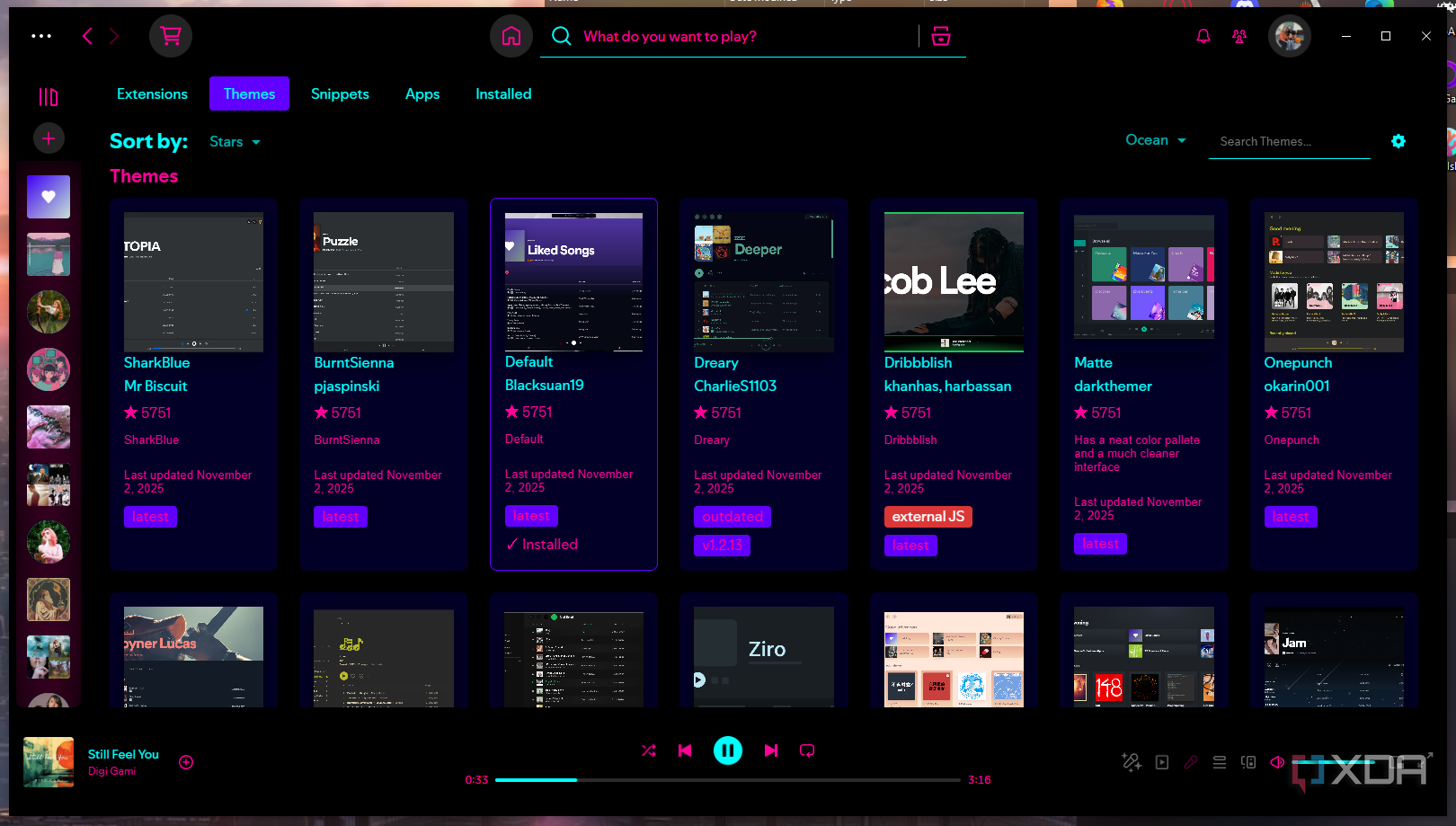Pause the current track
Viewport: 1456px width, 826px height.
point(728,751)
